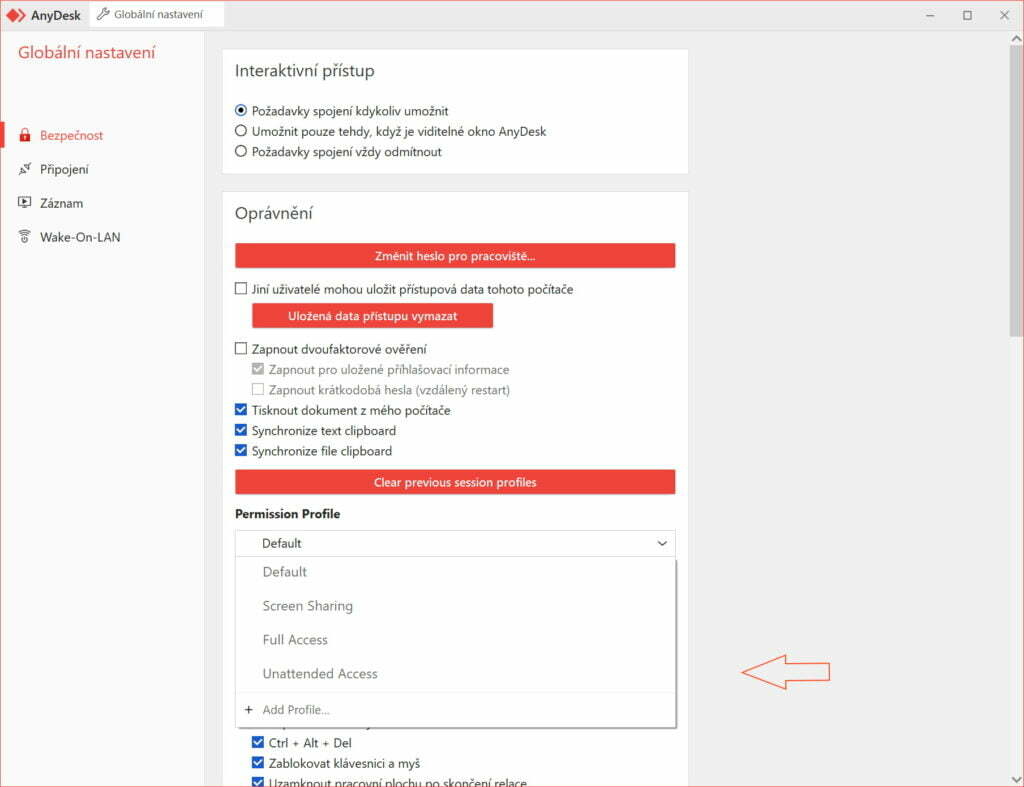Collapse the Permission Profile dropdown arrow
This screenshot has height=787, width=1024.
[x=662, y=543]
